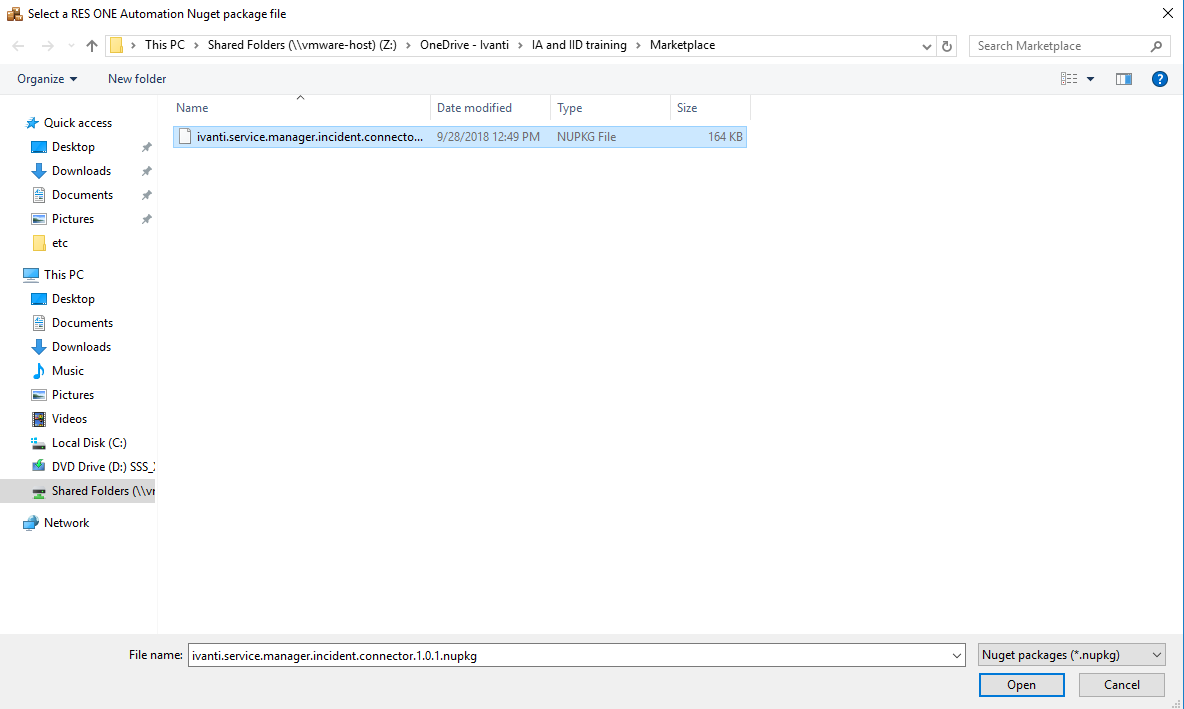Click OneDrive - Ivanti breadcrumb

464,45
